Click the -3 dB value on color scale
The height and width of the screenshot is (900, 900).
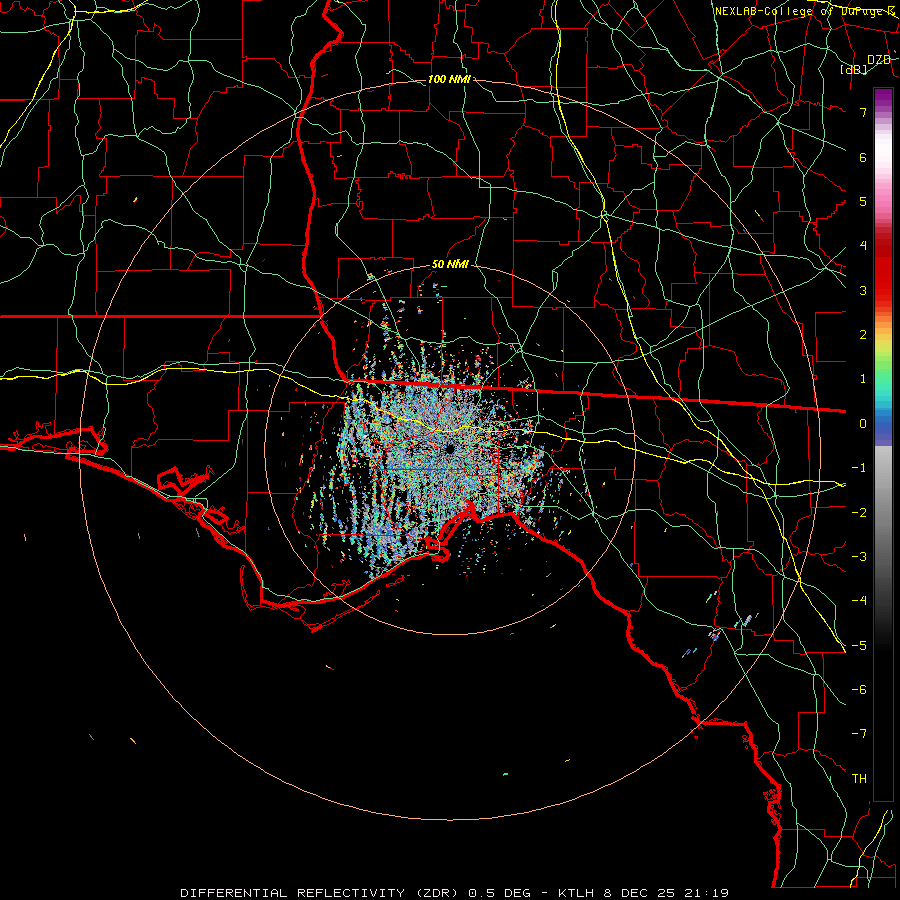[x=859, y=557]
